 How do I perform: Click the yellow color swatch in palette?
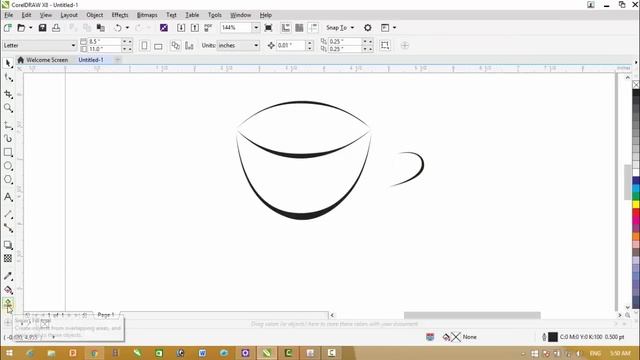pyautogui.click(x=636, y=204)
